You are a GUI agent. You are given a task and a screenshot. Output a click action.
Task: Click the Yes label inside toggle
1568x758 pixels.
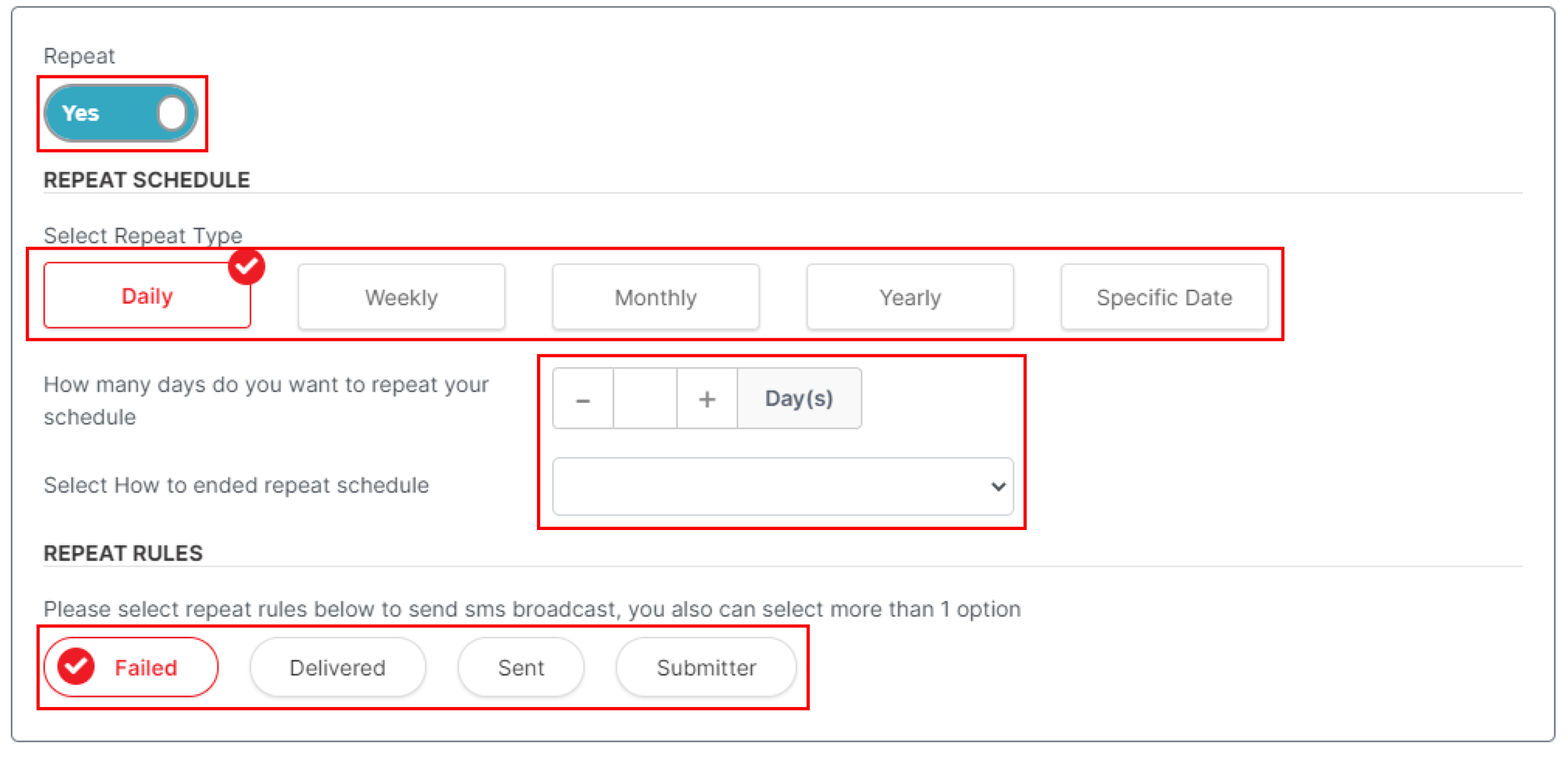click(81, 113)
